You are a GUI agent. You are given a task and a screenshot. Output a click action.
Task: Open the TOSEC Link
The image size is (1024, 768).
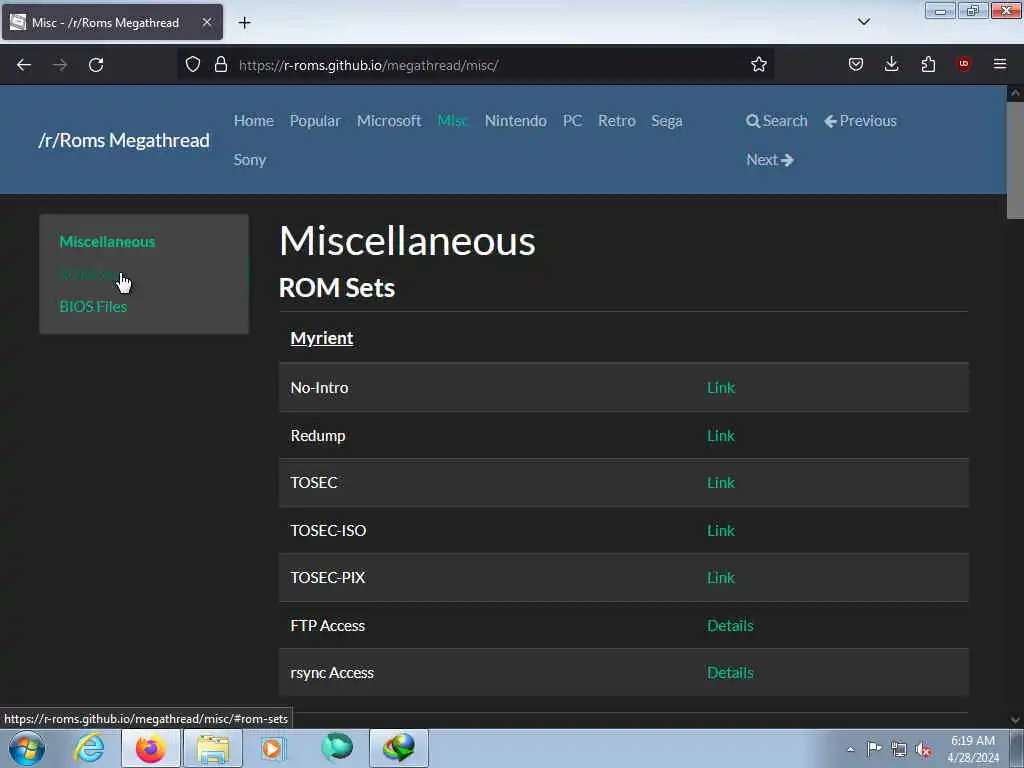(x=721, y=483)
